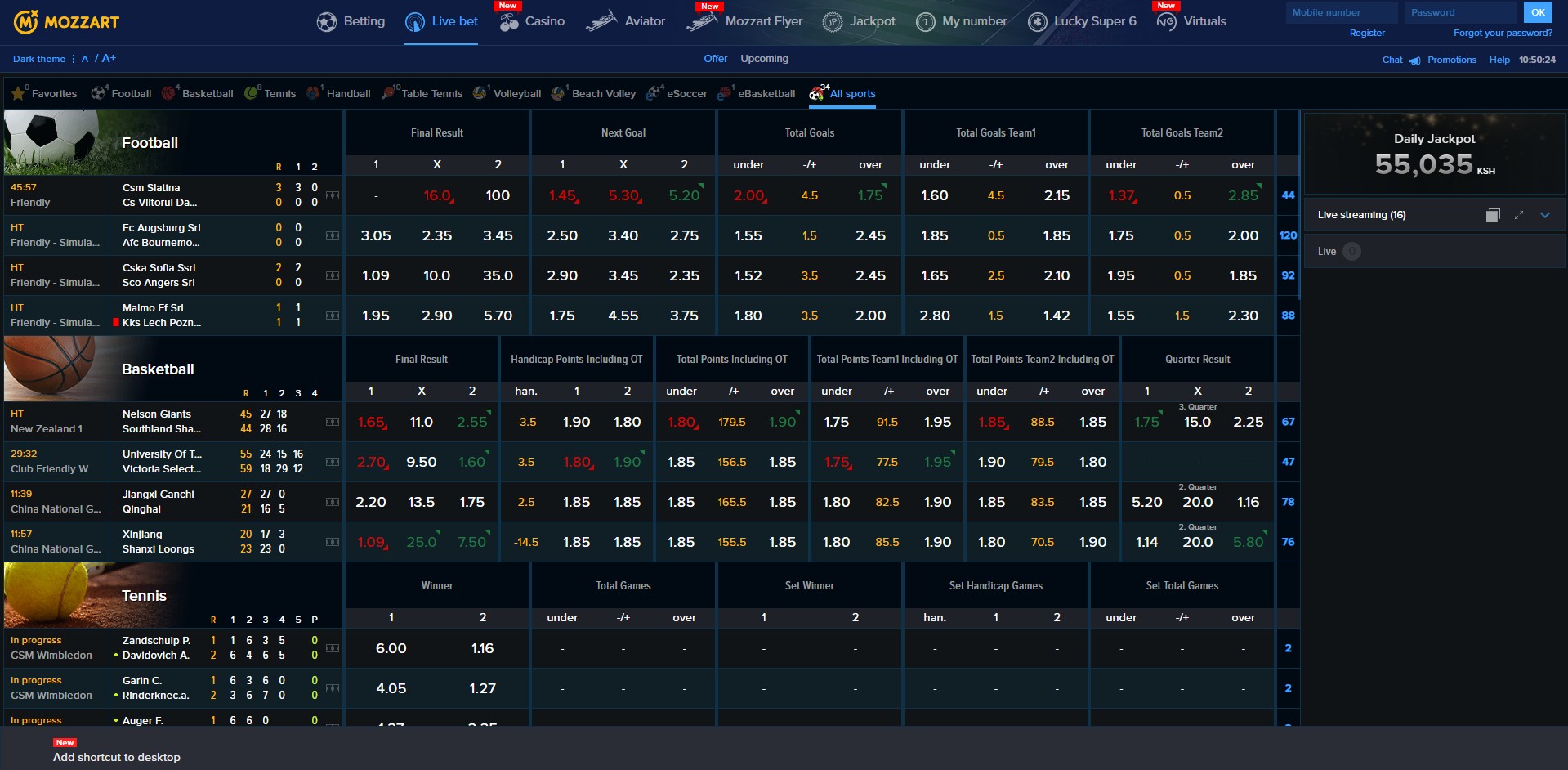Open the Football sports filter icon

[98, 92]
